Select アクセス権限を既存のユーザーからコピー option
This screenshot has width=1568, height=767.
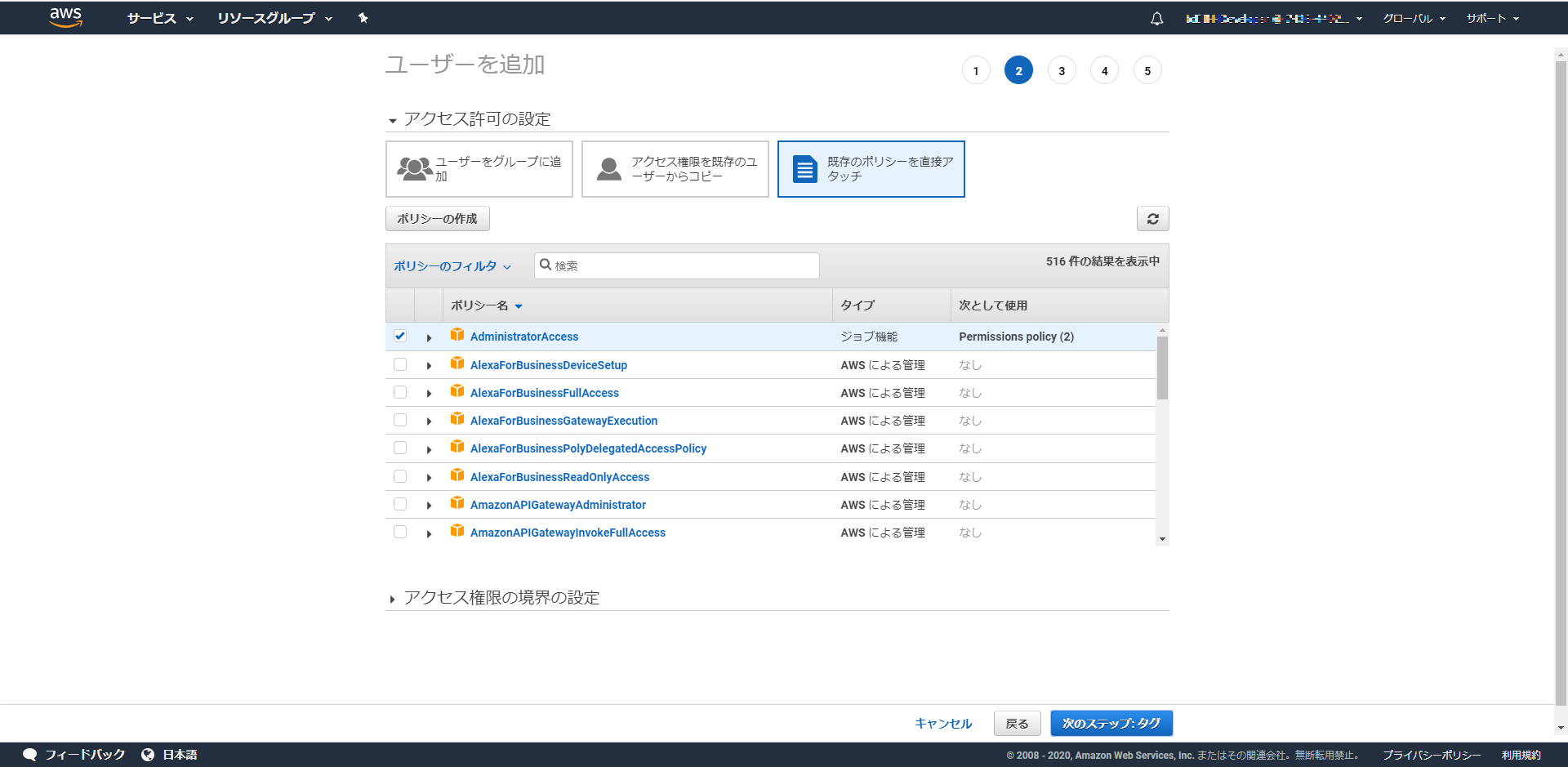[675, 169]
